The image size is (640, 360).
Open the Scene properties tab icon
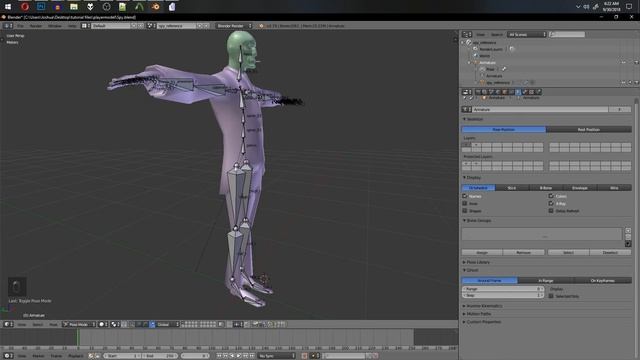[491, 92]
